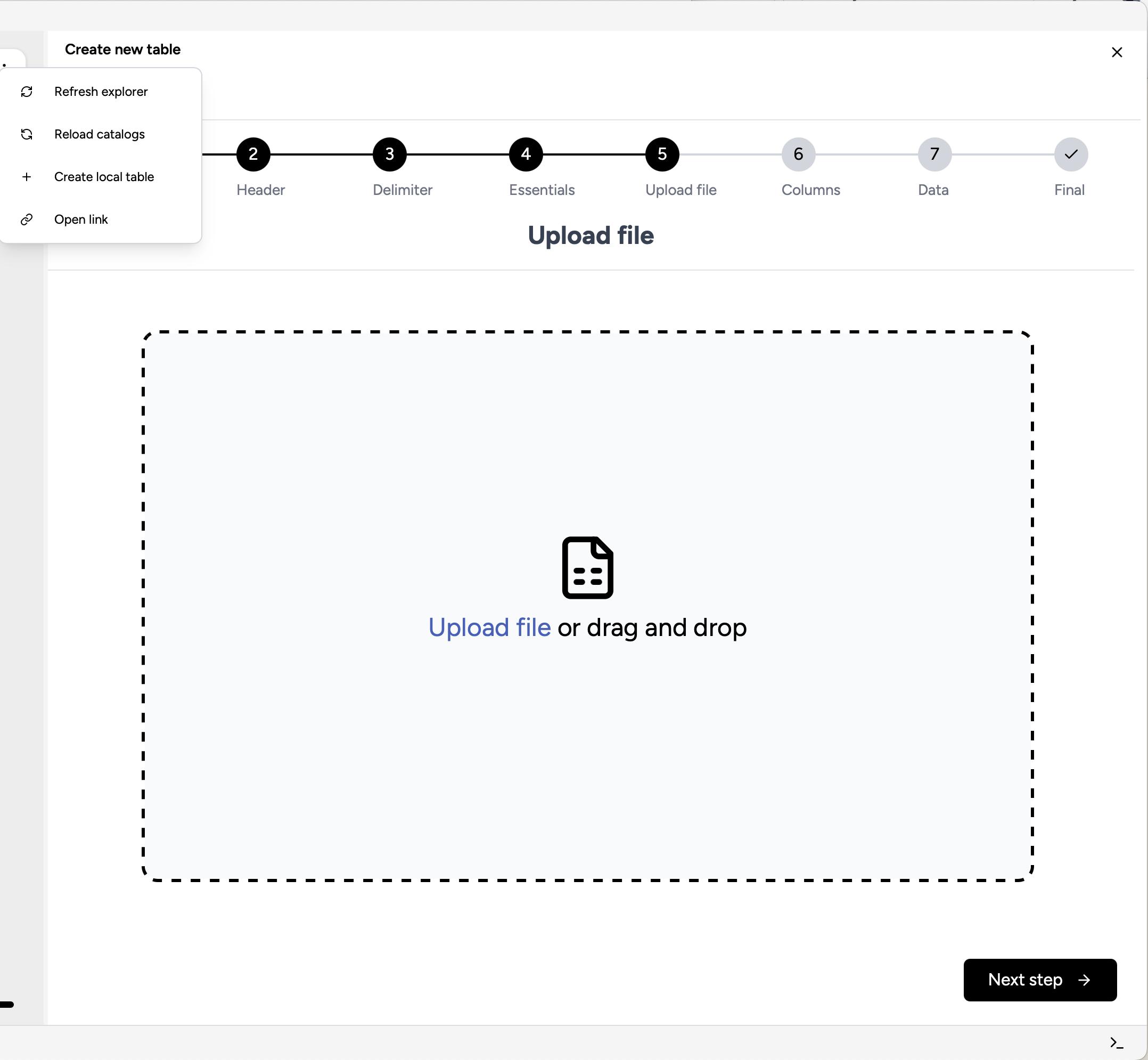The image size is (1148, 1060).
Task: Click the document icon in the upload area
Action: click(588, 567)
